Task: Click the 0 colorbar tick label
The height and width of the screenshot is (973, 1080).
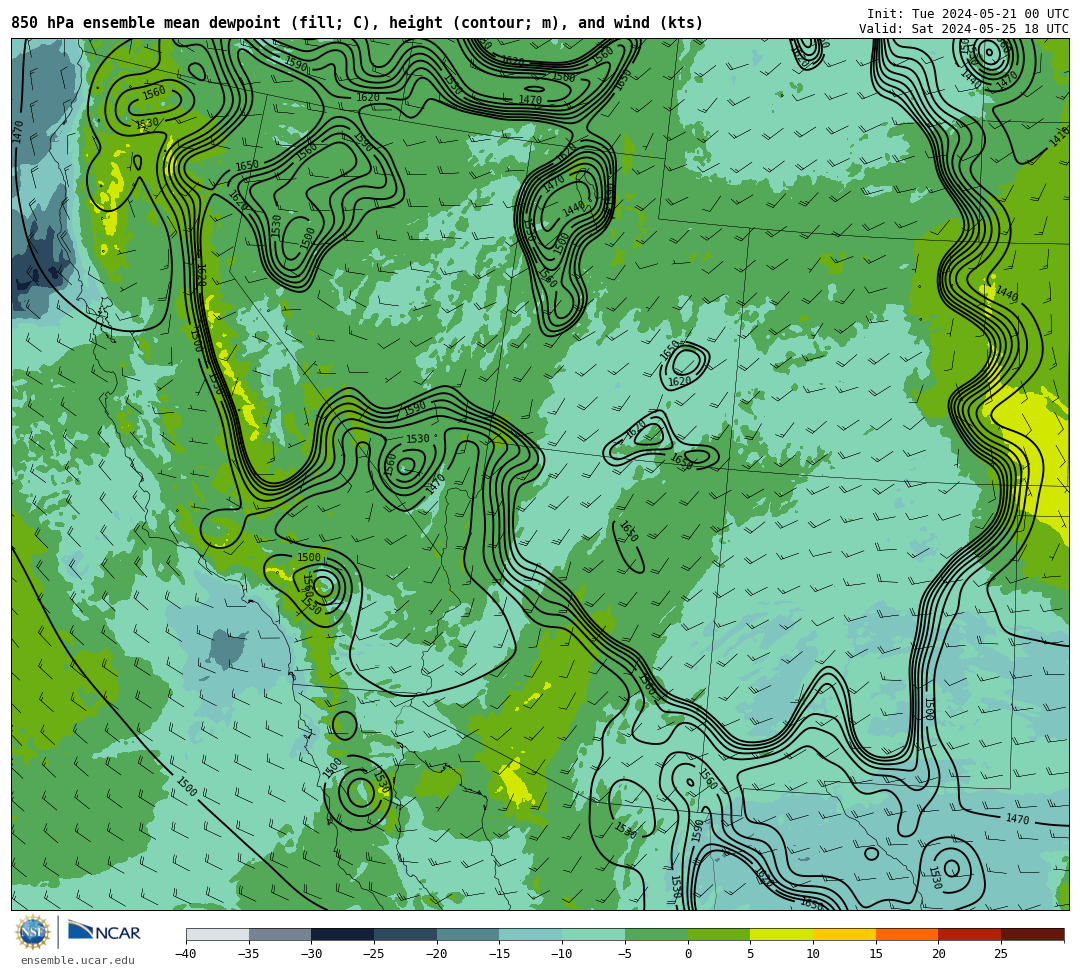Action: 688,954
